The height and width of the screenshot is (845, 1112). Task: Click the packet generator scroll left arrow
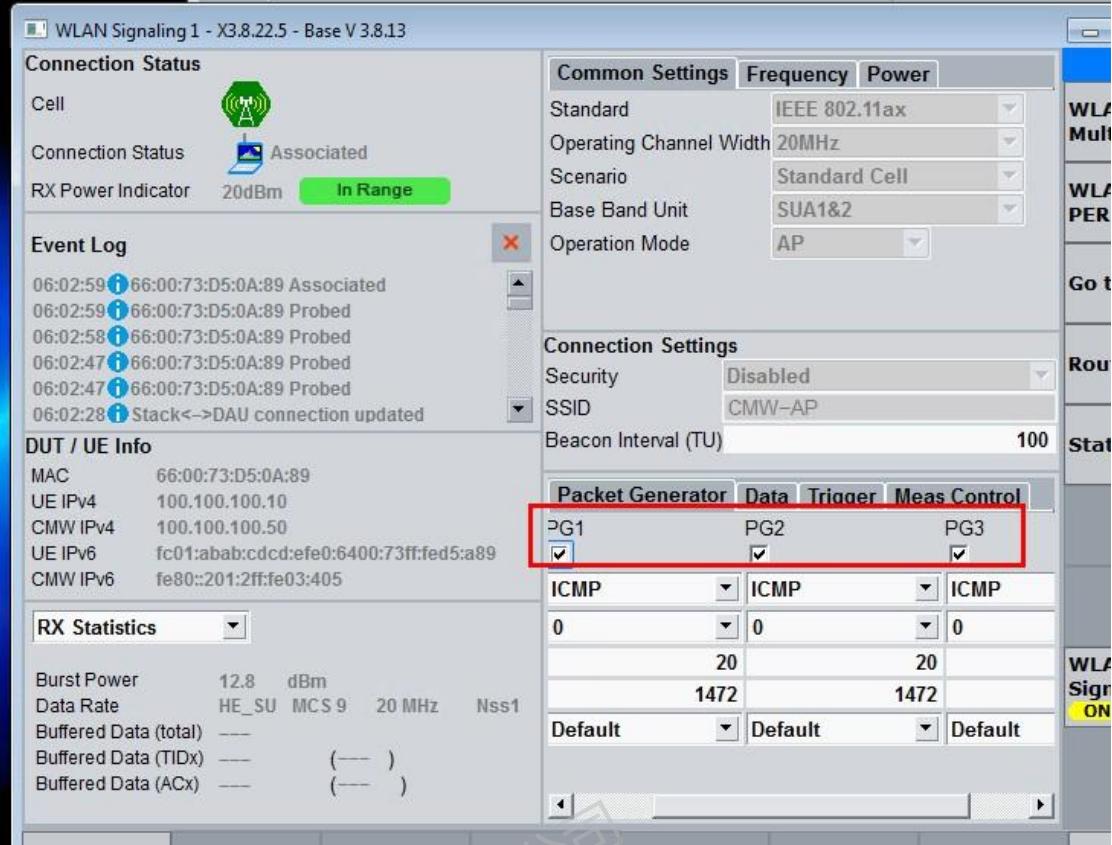560,805
